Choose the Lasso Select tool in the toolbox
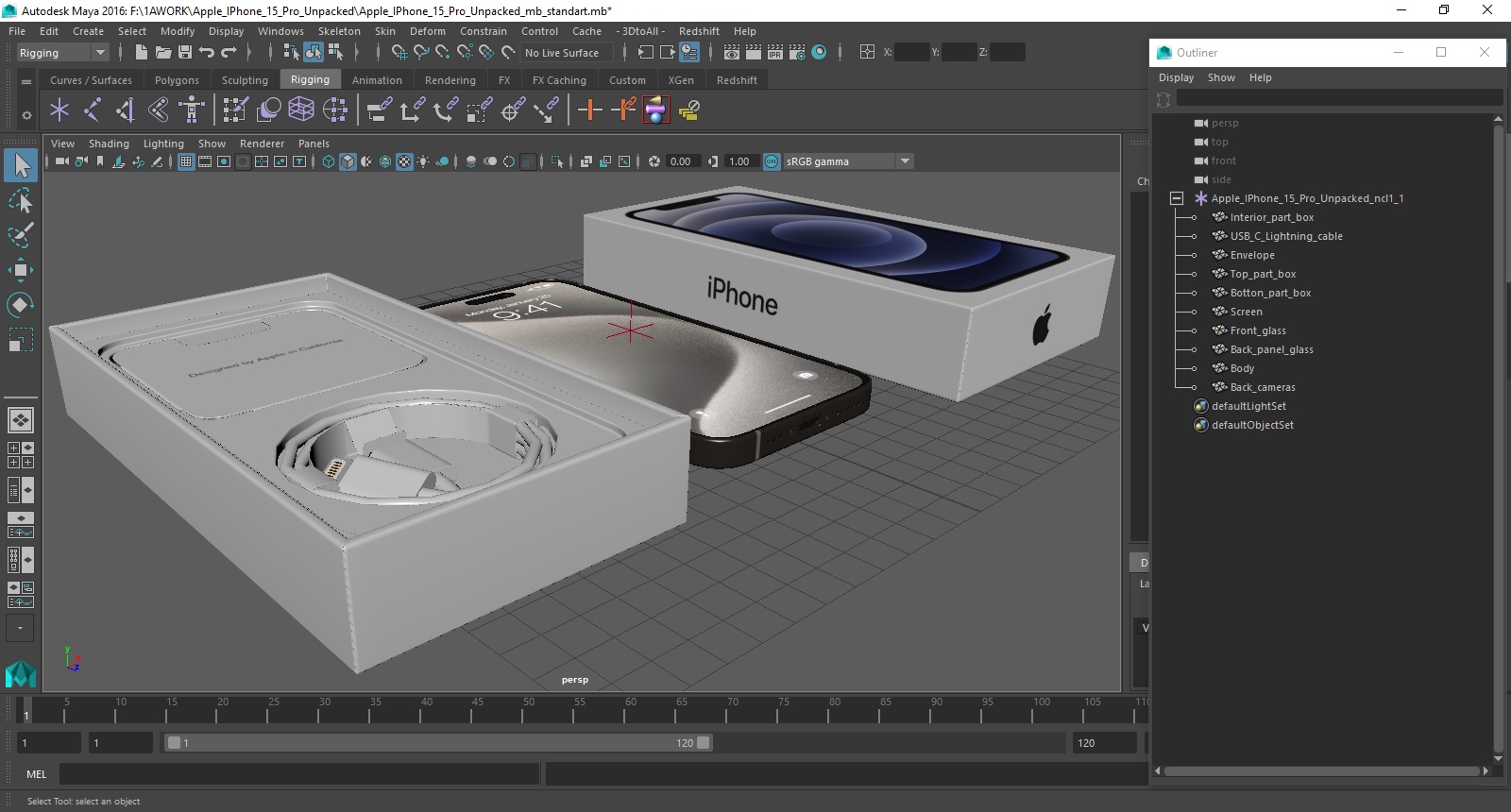Screen dimensions: 1511x812 [21, 200]
